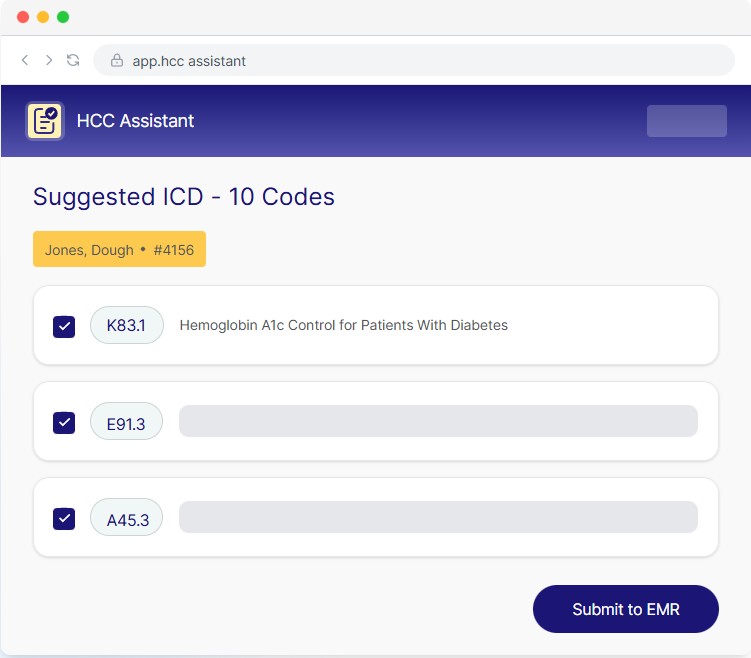Screen dimensions: 751x658
Task: Uncheck the E91.3 code checkbox
Action: tap(64, 422)
